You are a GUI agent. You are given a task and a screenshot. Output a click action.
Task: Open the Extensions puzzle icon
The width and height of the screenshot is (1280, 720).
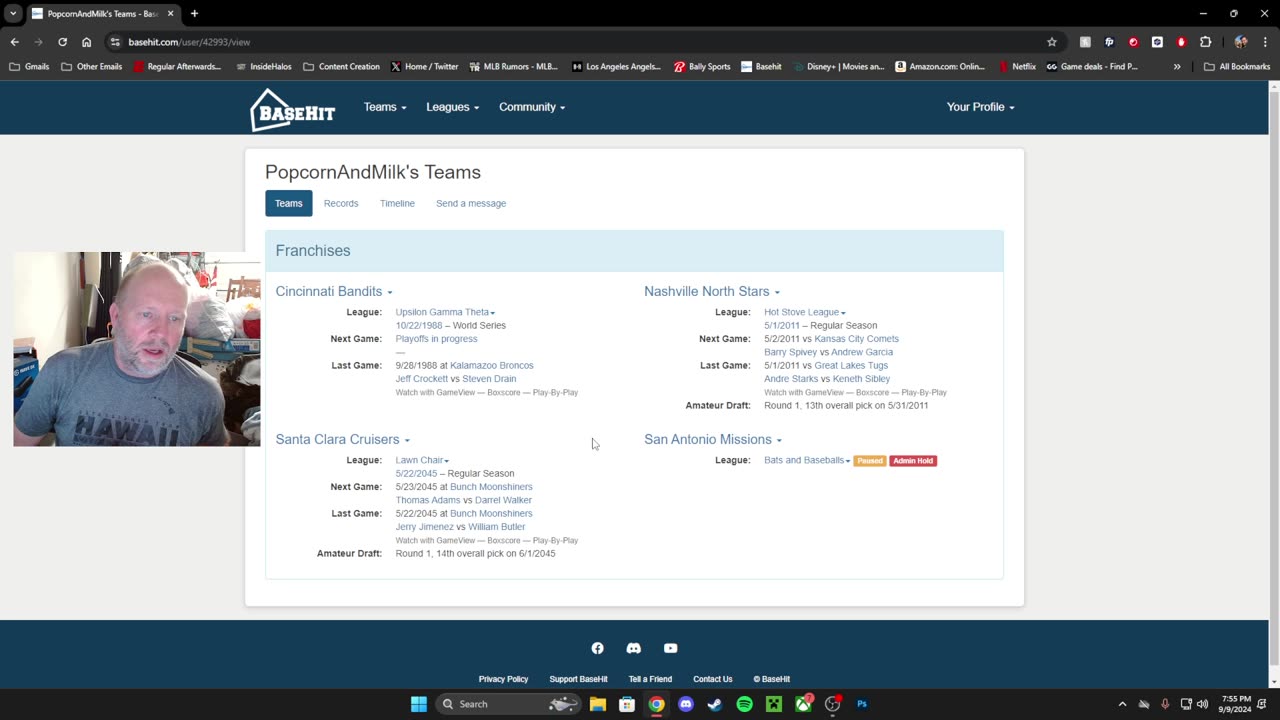click(x=1205, y=42)
